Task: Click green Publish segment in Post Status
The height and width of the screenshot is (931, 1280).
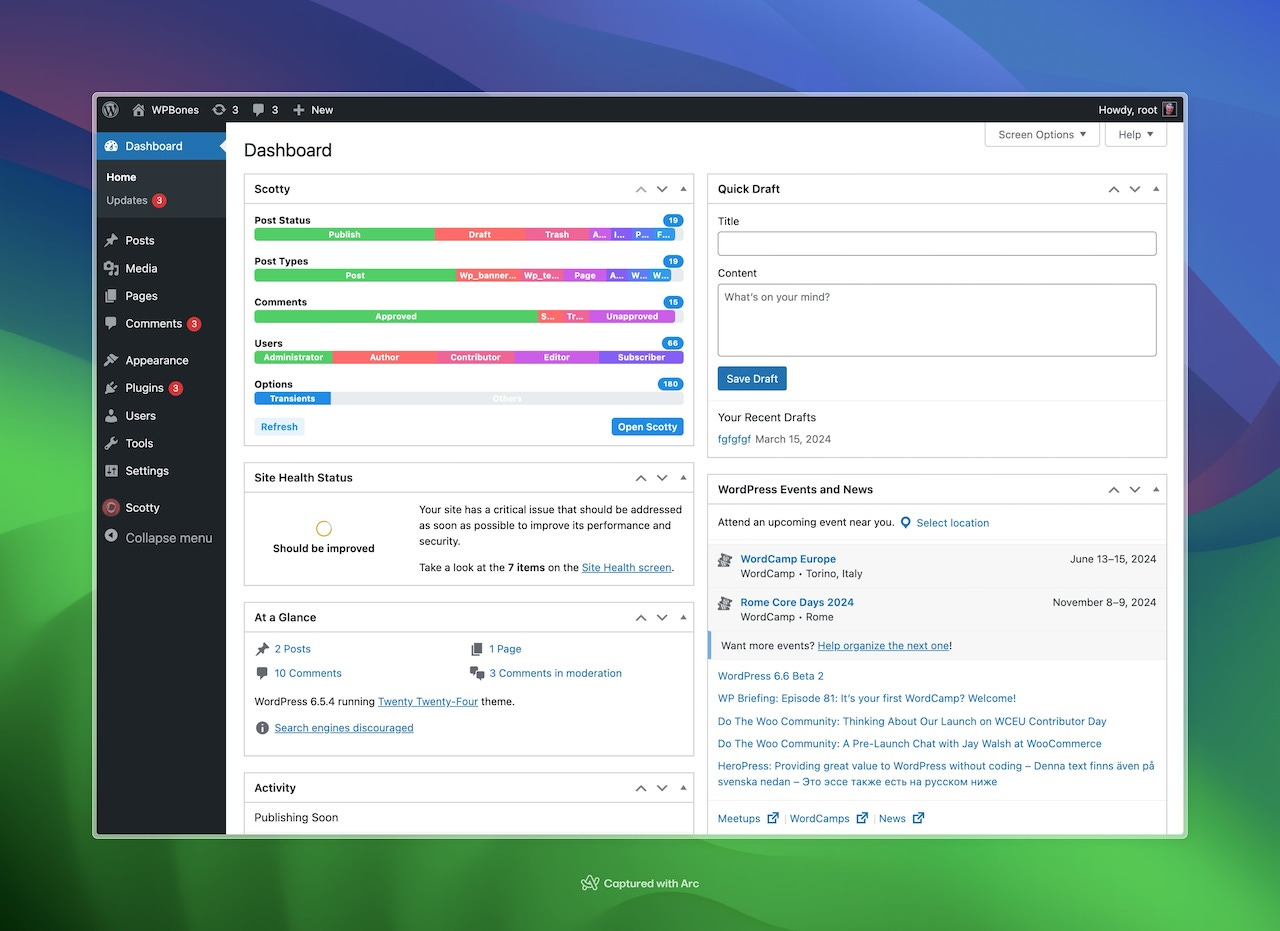Action: 344,235
